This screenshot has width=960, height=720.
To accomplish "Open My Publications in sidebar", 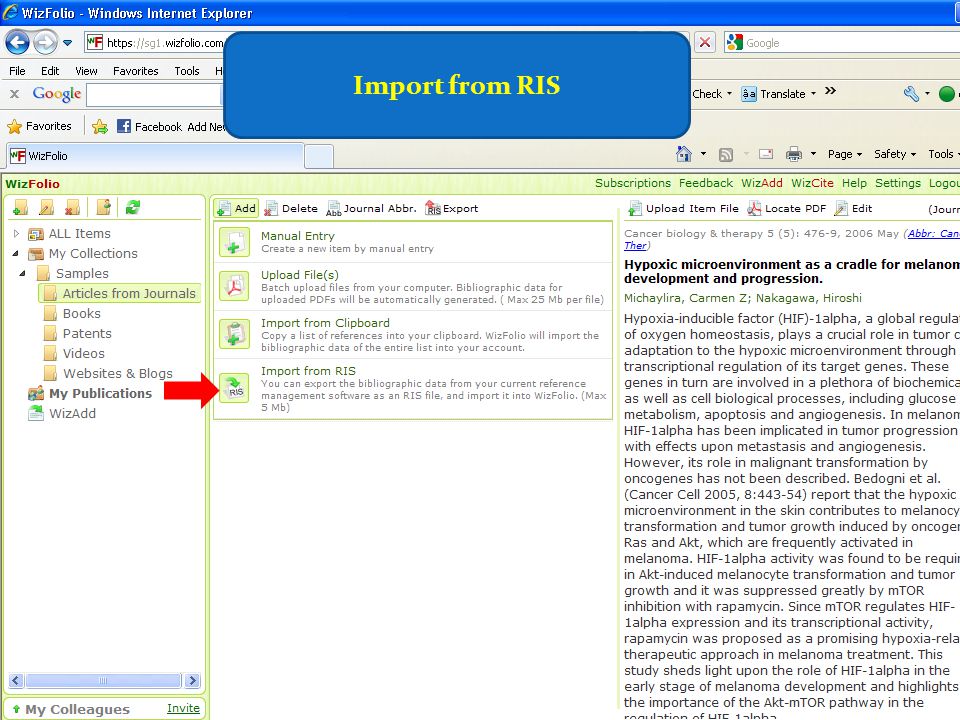I will click(100, 393).
